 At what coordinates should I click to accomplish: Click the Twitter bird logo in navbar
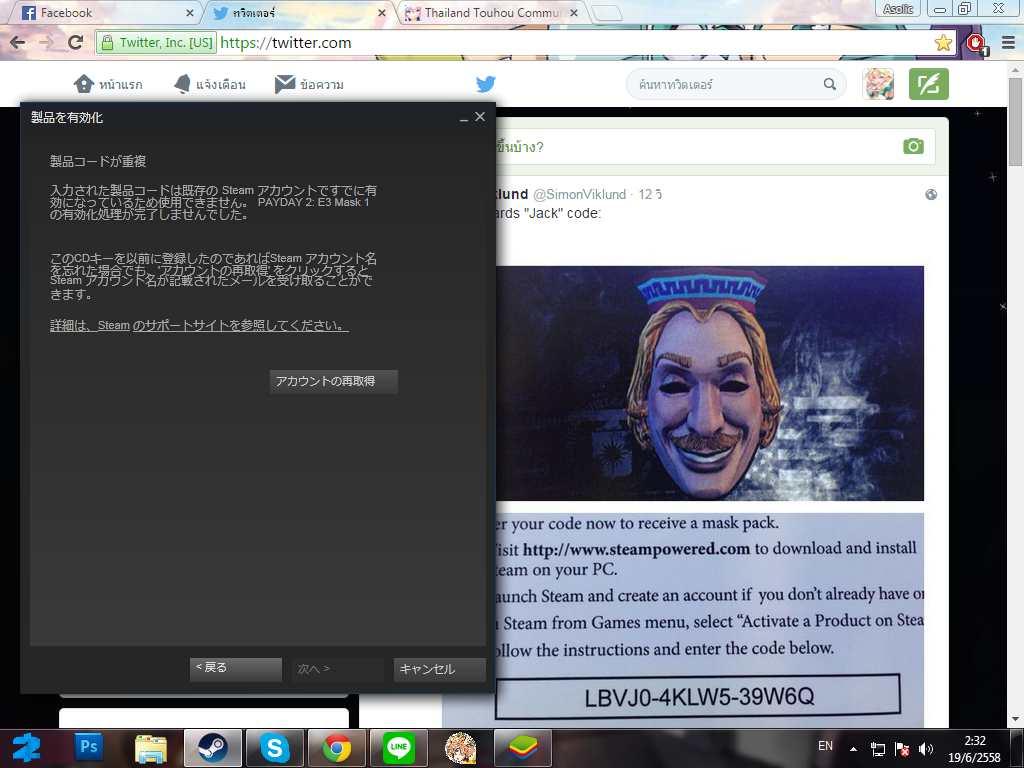click(485, 84)
